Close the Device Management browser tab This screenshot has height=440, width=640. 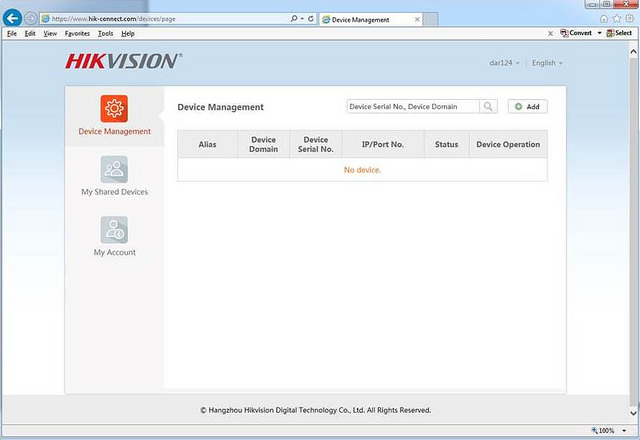click(417, 19)
